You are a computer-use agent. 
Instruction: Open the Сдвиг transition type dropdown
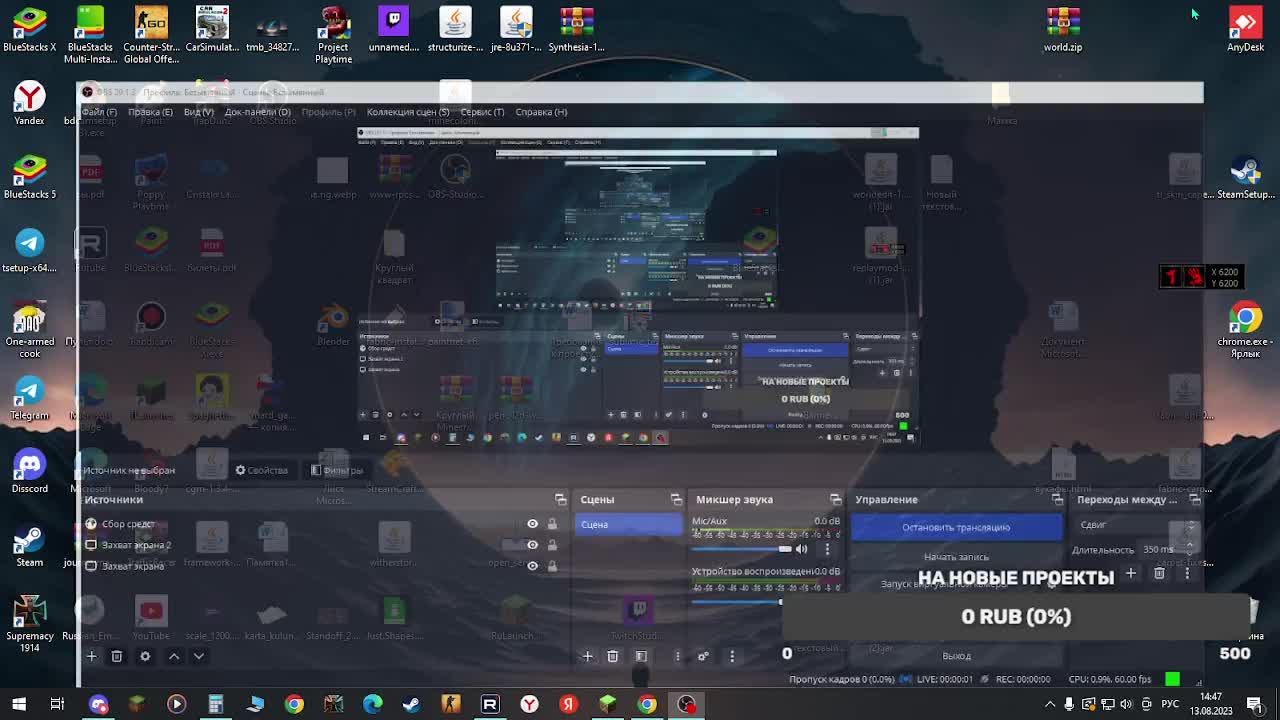[1137, 525]
